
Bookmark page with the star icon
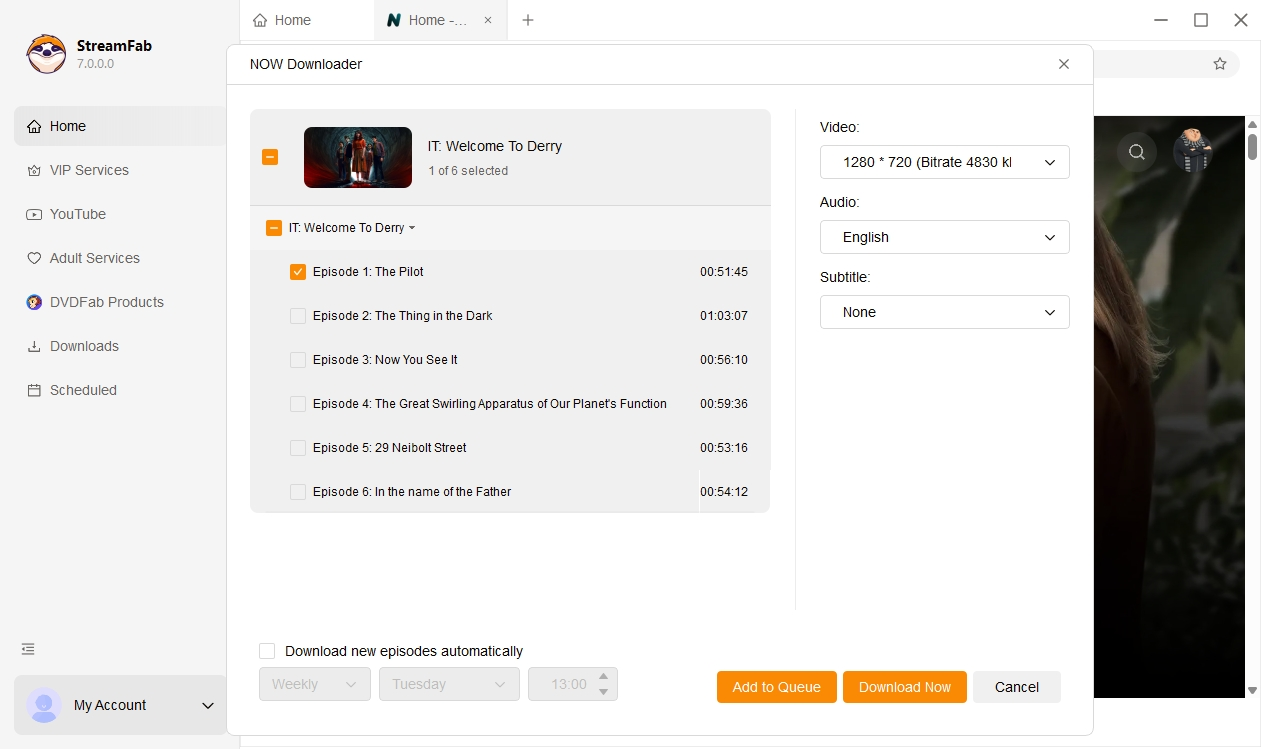tap(1219, 64)
